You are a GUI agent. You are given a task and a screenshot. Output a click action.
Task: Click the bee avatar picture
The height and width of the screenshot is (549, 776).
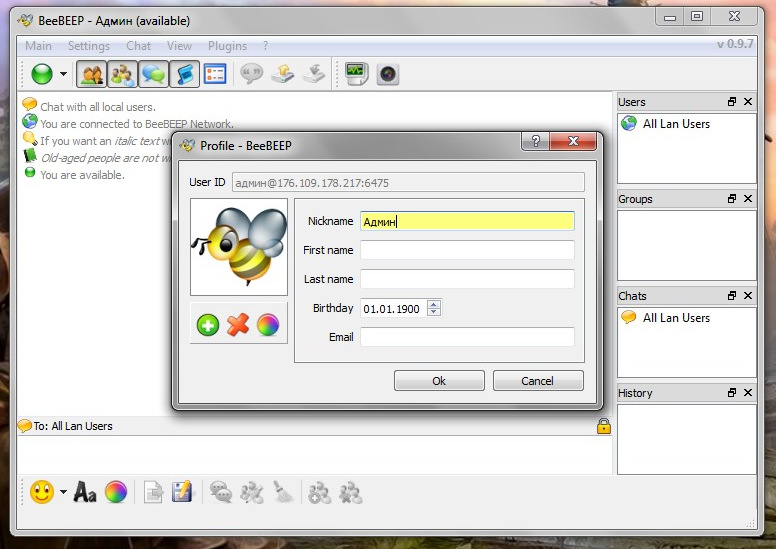click(239, 247)
